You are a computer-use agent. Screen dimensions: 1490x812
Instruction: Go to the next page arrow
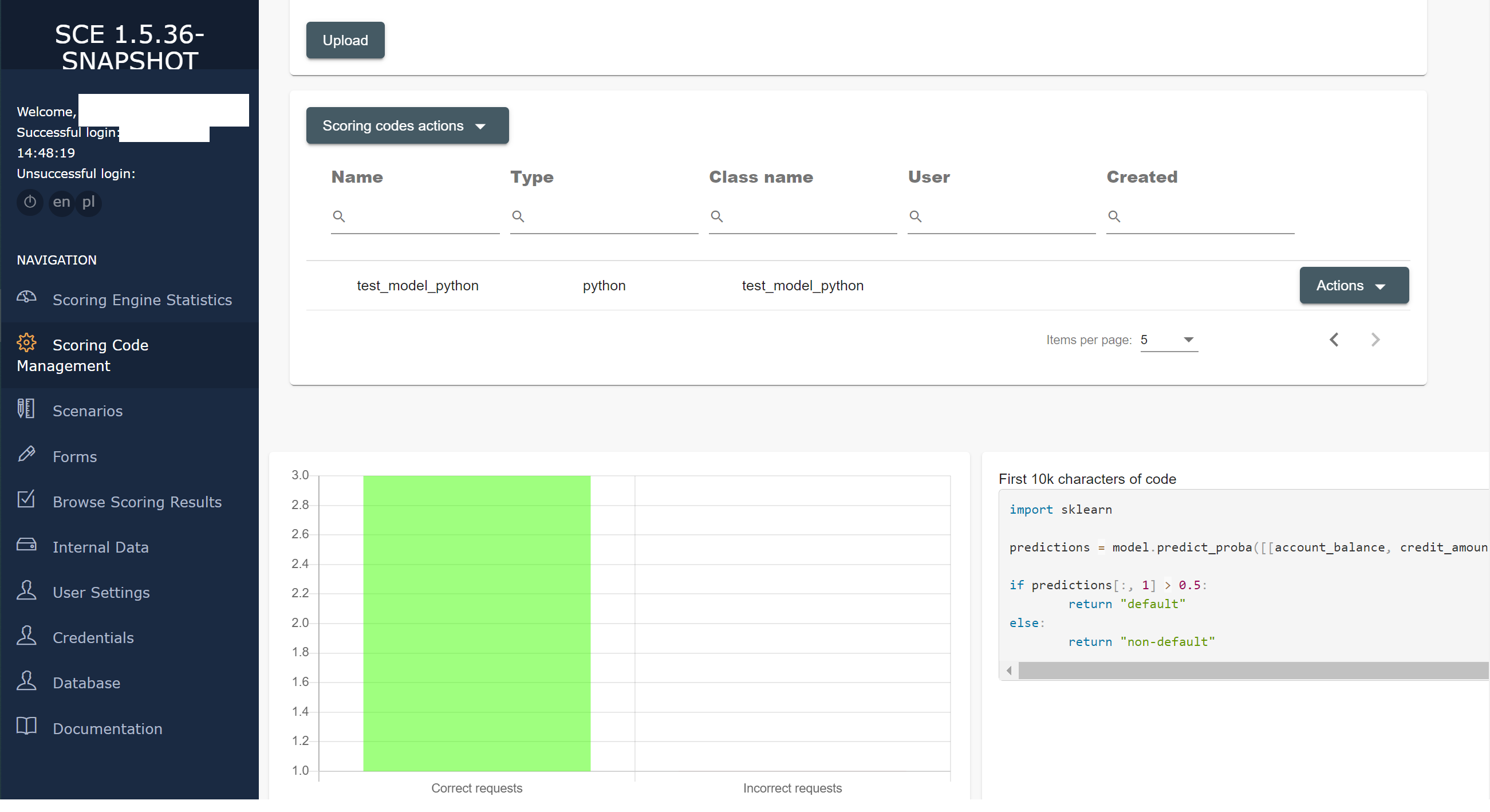pos(1375,340)
